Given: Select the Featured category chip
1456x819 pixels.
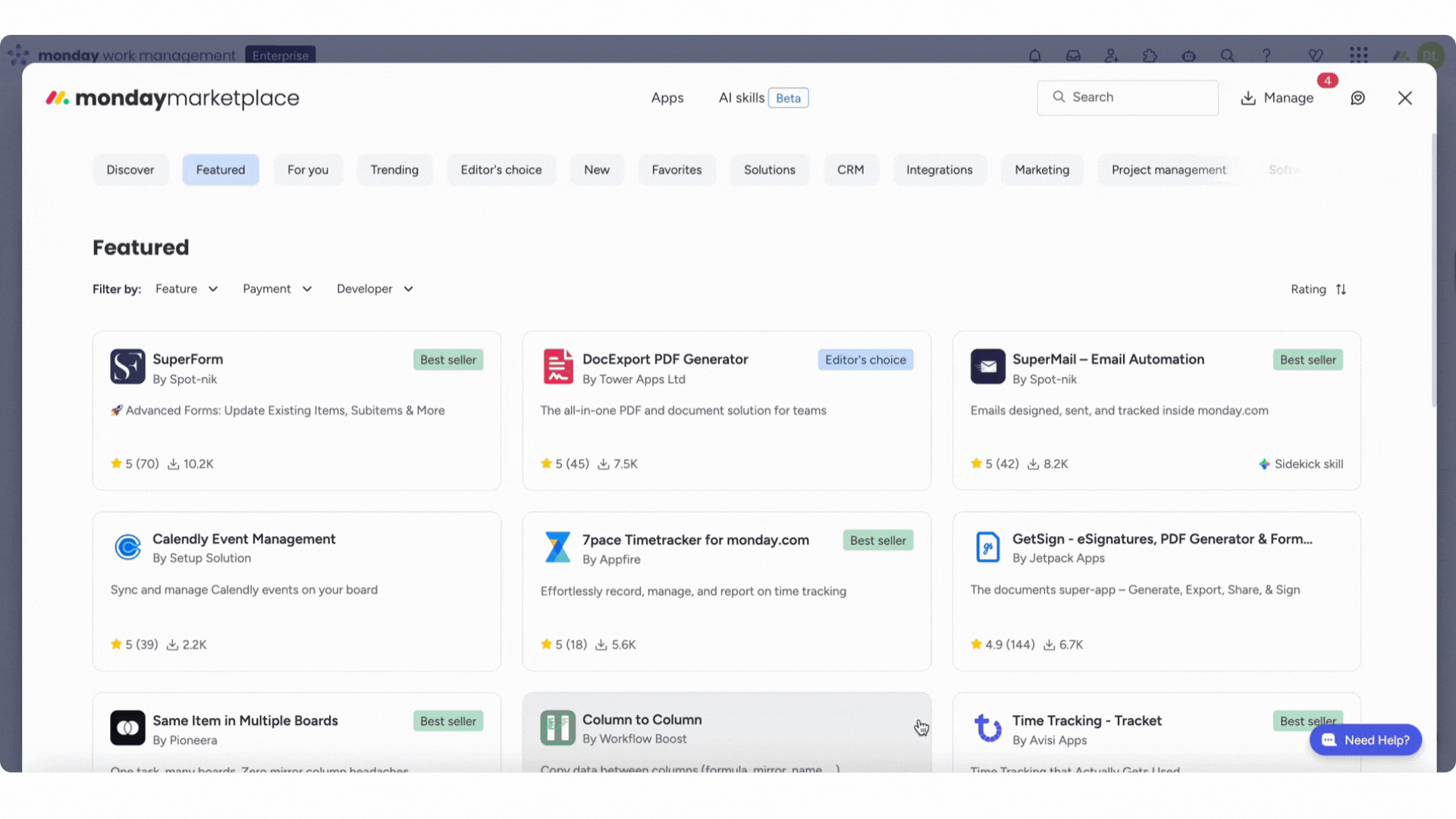Looking at the screenshot, I should tap(221, 170).
